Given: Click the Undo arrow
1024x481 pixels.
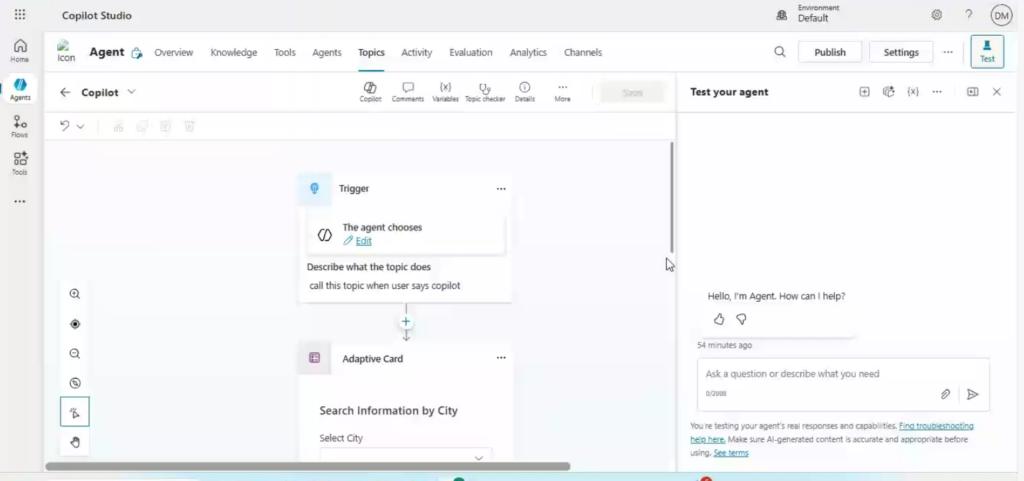Looking at the screenshot, I should 65,126.
